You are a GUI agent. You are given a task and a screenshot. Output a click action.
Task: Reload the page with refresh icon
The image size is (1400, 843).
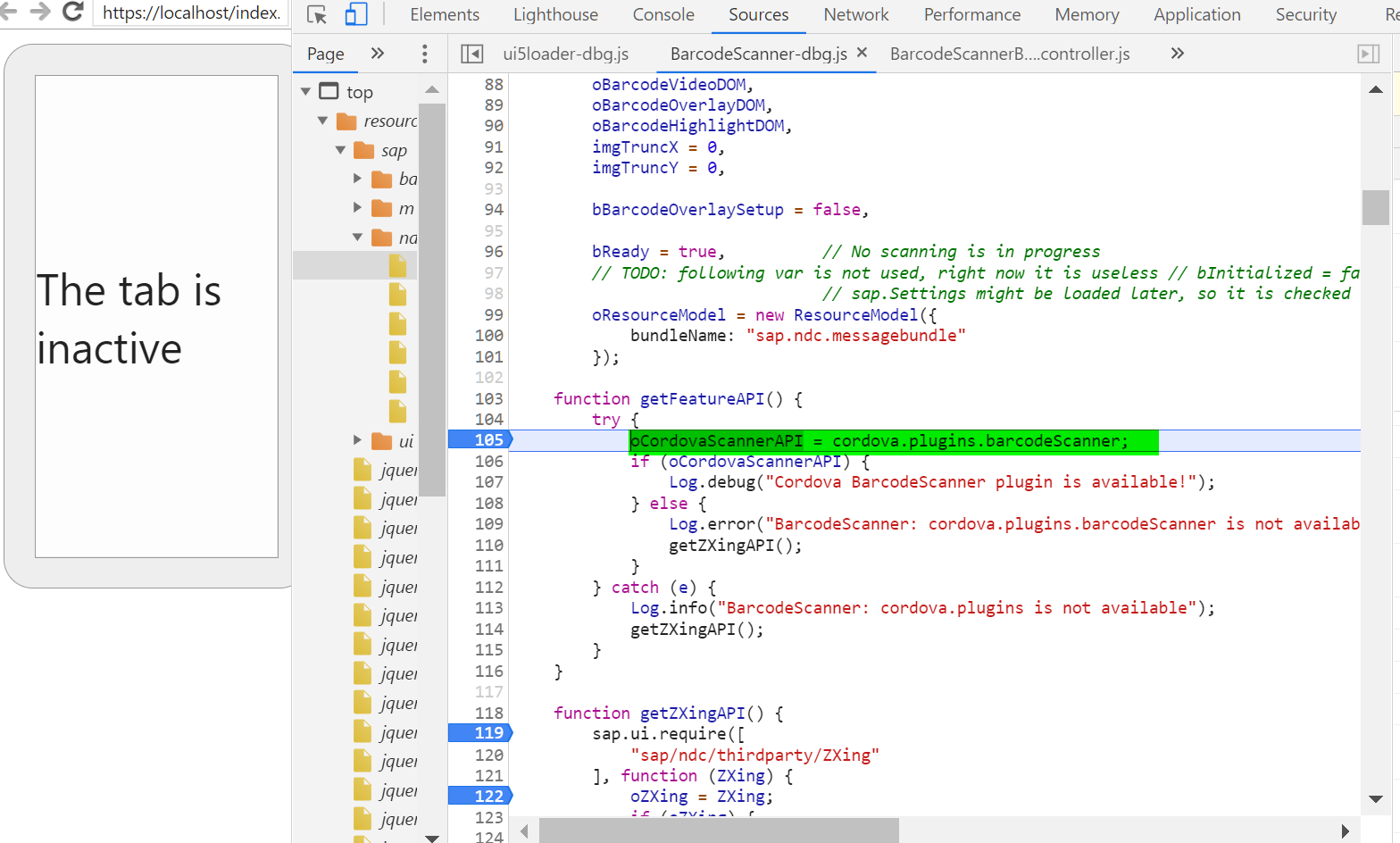tap(73, 12)
